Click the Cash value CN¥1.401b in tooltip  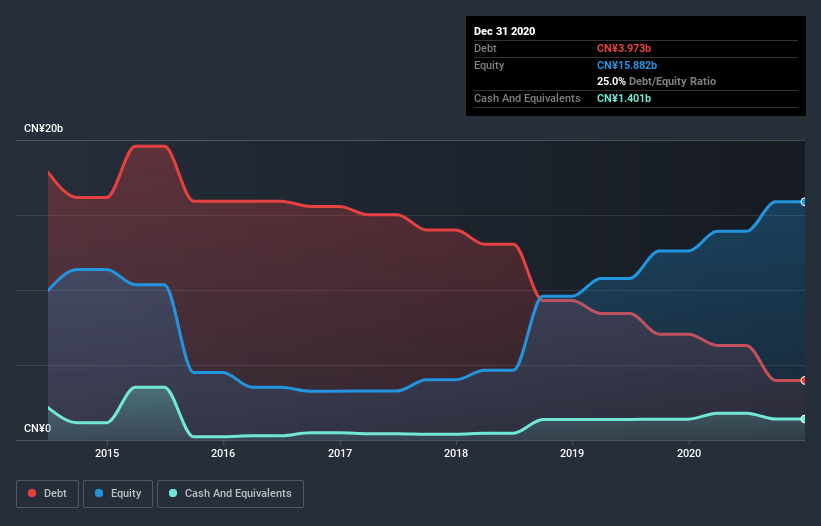coord(624,98)
